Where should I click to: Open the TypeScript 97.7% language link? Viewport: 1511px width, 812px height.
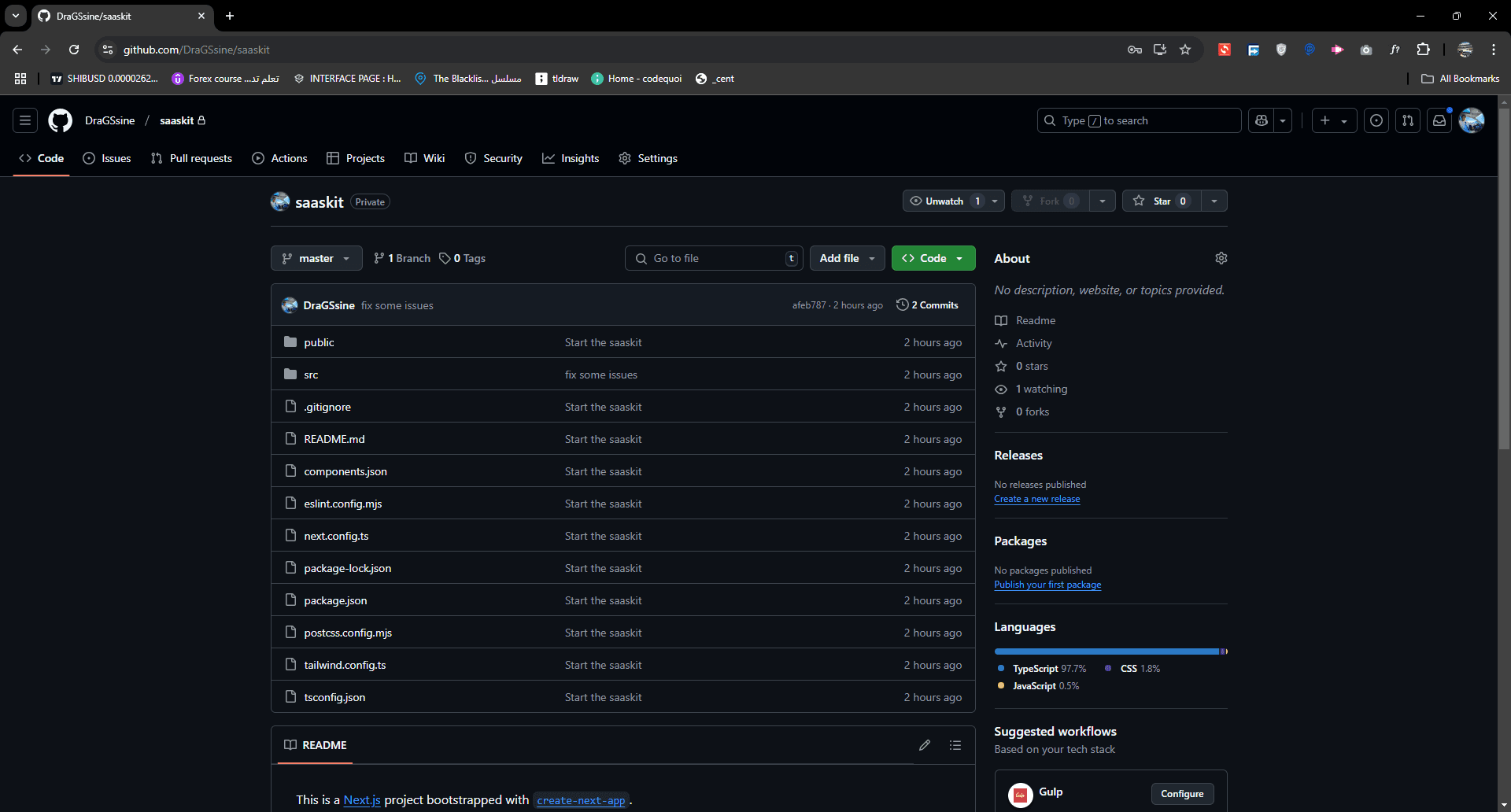(1042, 669)
